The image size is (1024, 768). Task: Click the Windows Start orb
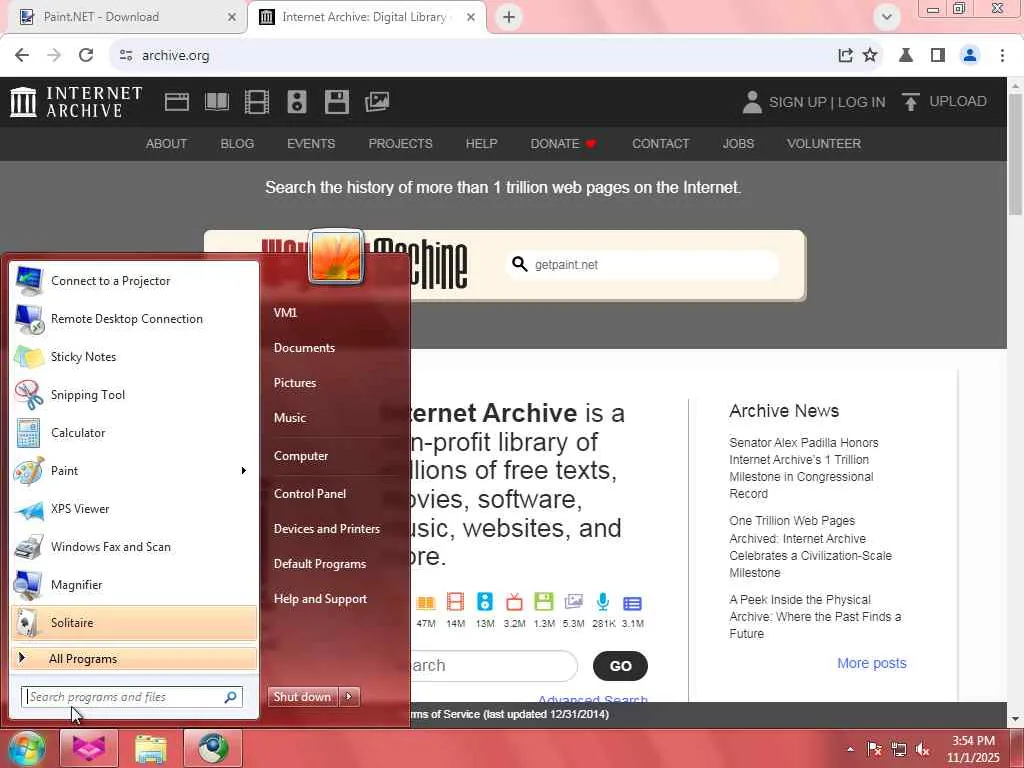click(26, 748)
